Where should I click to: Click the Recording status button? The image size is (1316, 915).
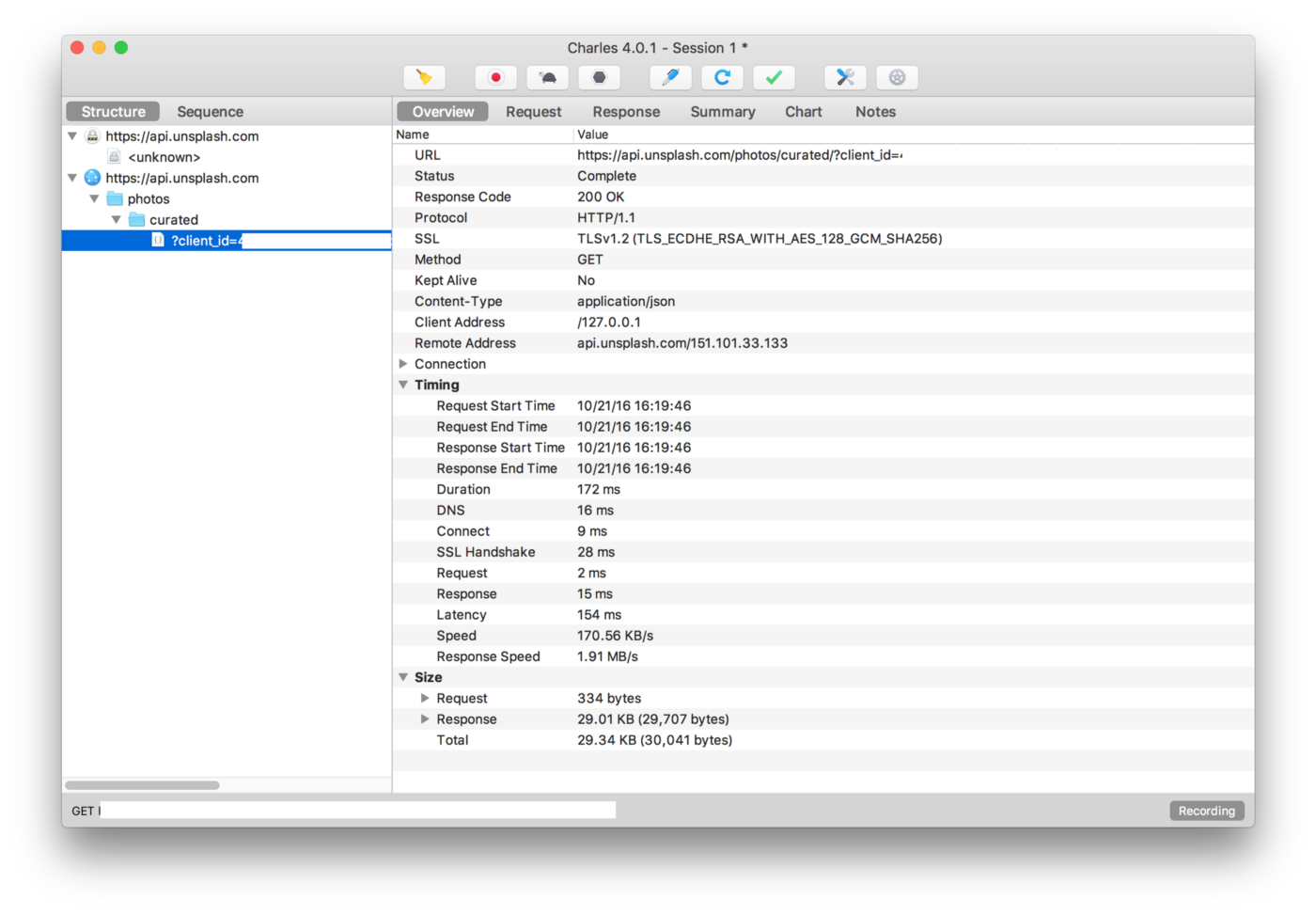click(1207, 811)
